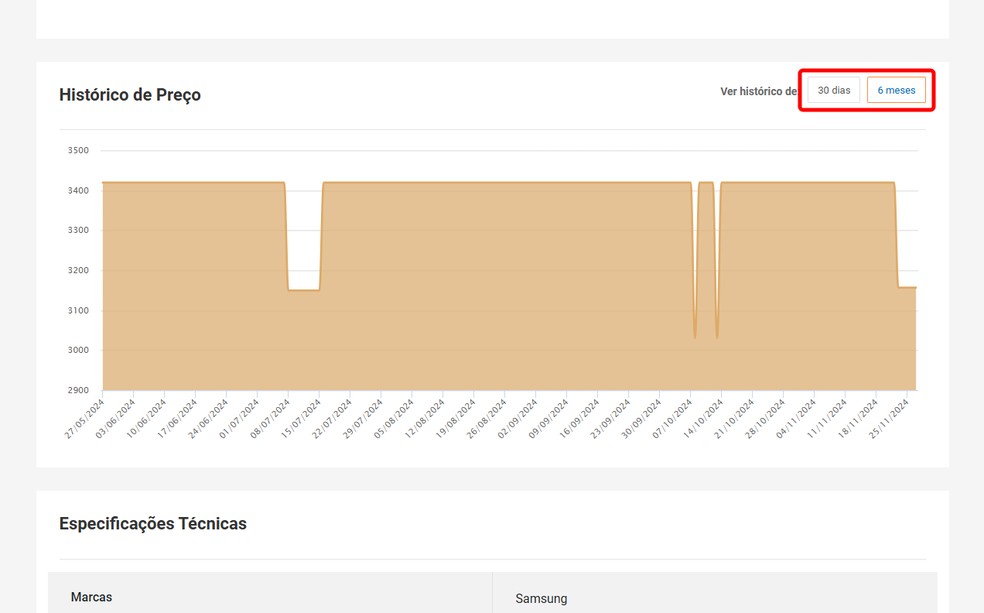
Task: Click the 16/09/2024 date label on axis
Action: [x=580, y=418]
